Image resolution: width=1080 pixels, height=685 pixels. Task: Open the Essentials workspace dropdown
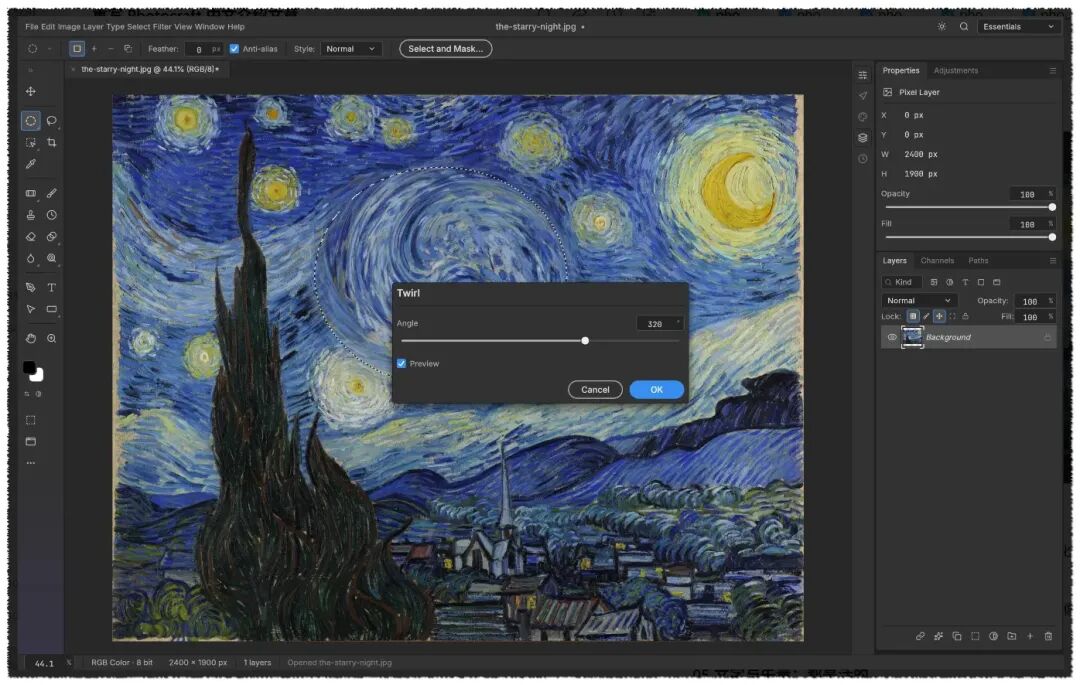tap(1018, 27)
